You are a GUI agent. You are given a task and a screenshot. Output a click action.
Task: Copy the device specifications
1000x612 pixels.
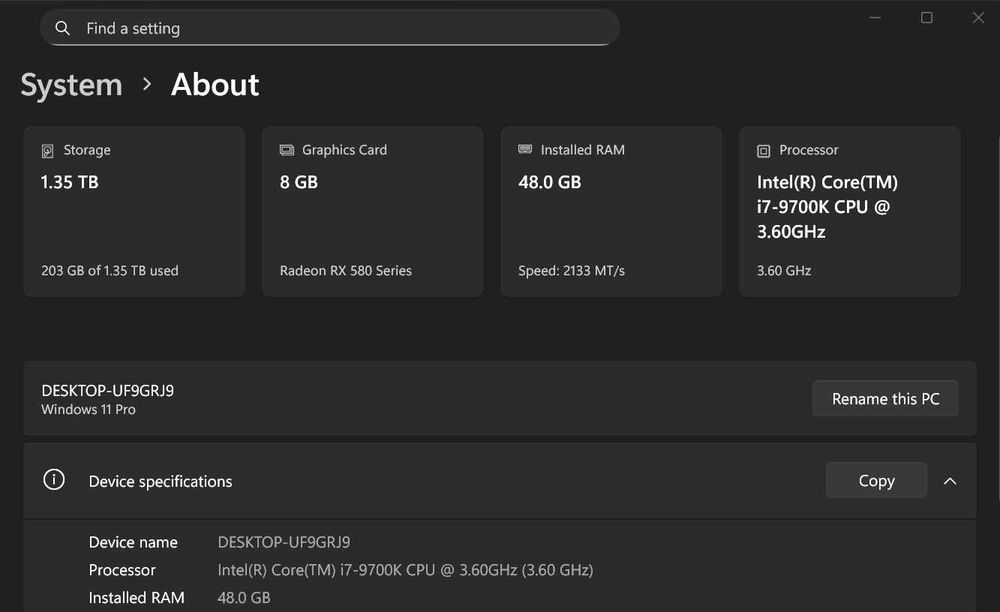tap(876, 481)
